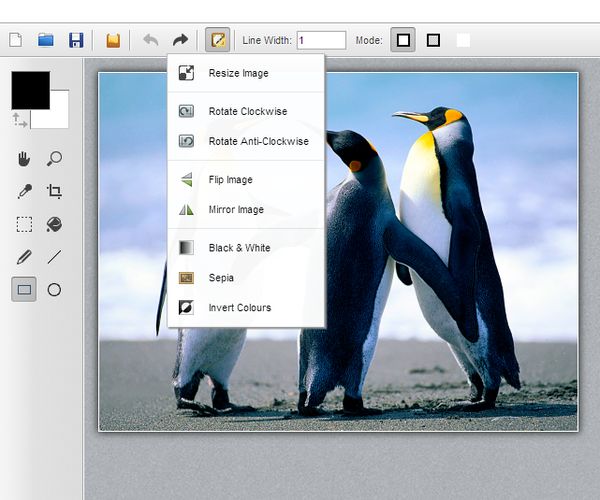600x500 pixels.
Task: Activate the Pencil drawing tool
Action: coord(25,257)
